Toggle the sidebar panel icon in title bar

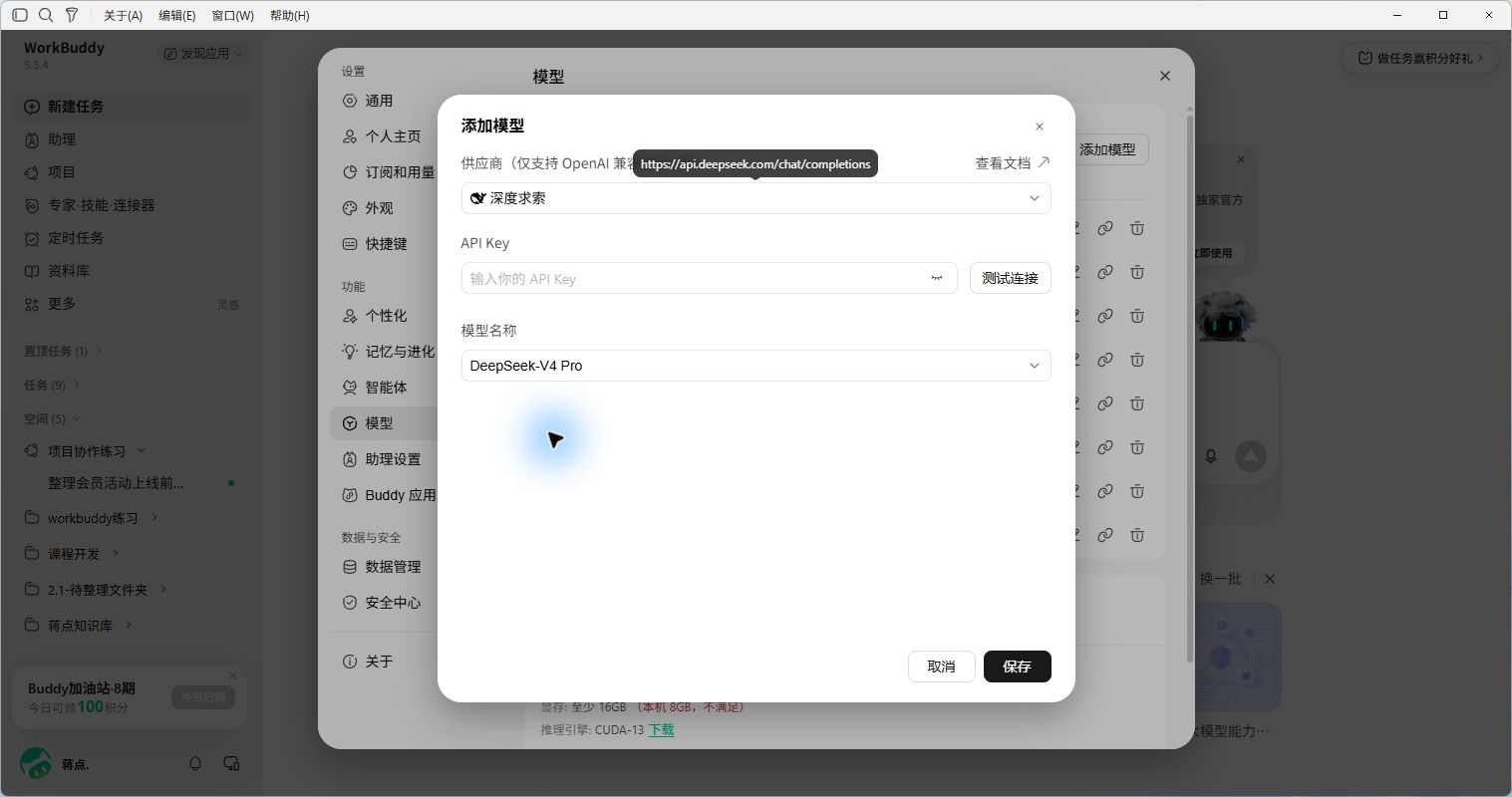[20, 15]
